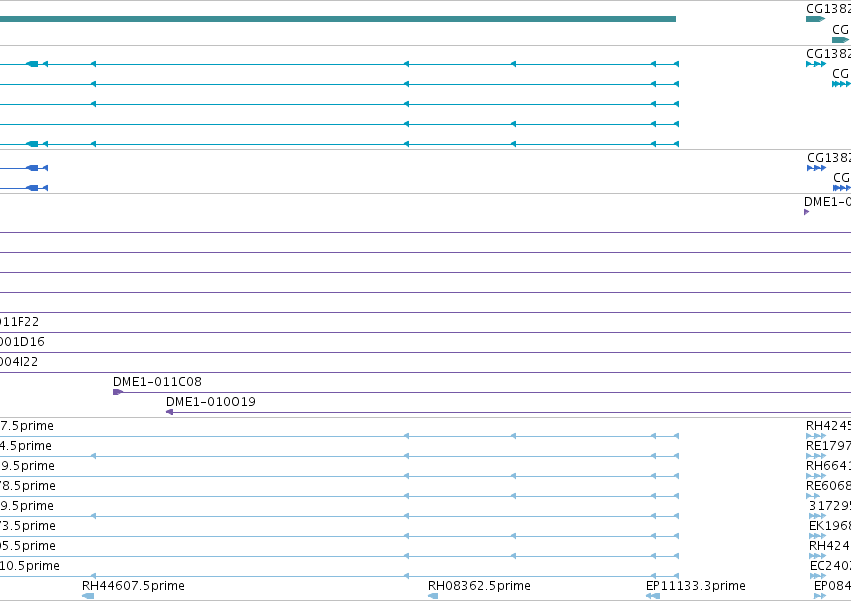Click the clone label ending in 01D16
Image resolution: width=851 pixels, height=601 pixels.
22,342
